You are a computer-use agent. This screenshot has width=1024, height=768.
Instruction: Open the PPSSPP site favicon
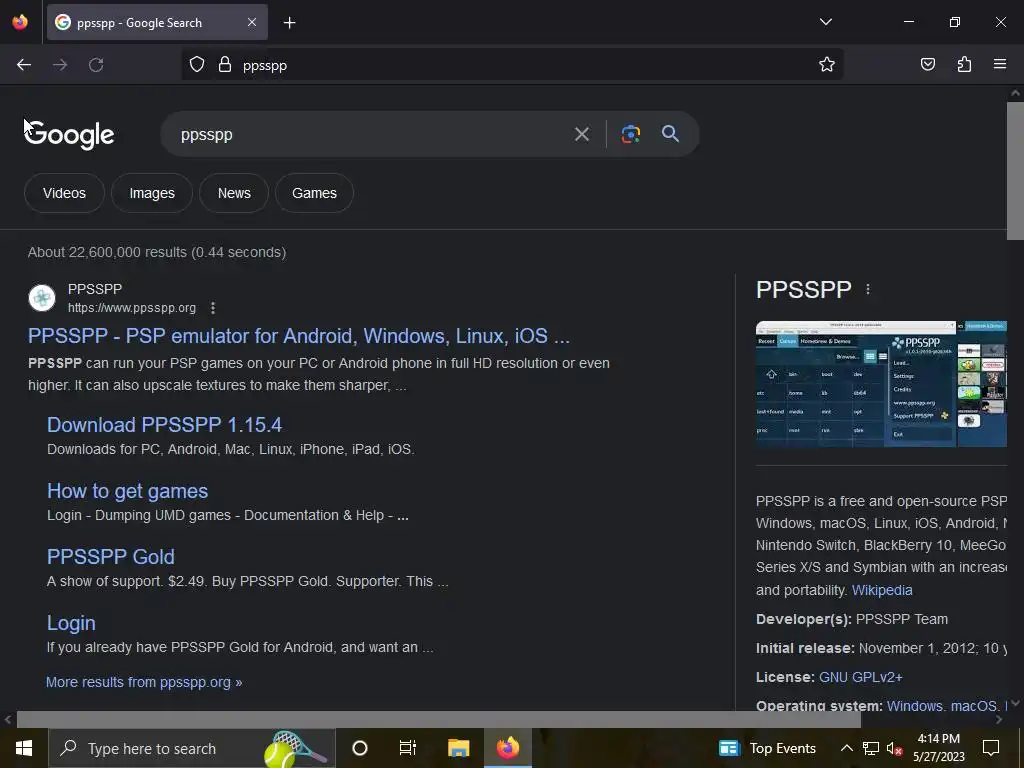(x=42, y=298)
